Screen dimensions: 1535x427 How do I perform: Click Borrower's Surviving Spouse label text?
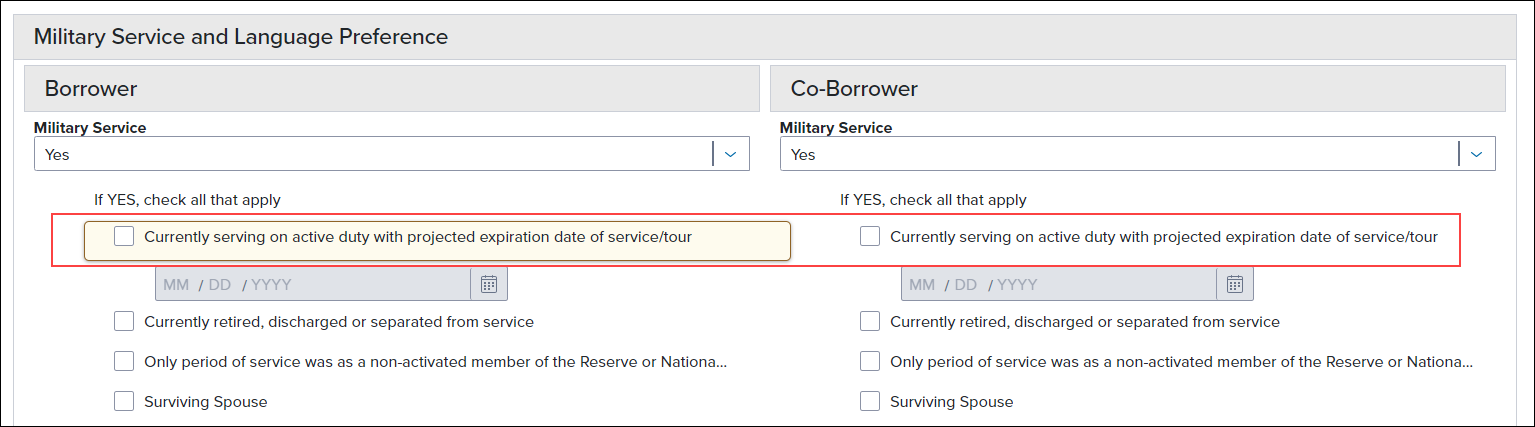(206, 401)
